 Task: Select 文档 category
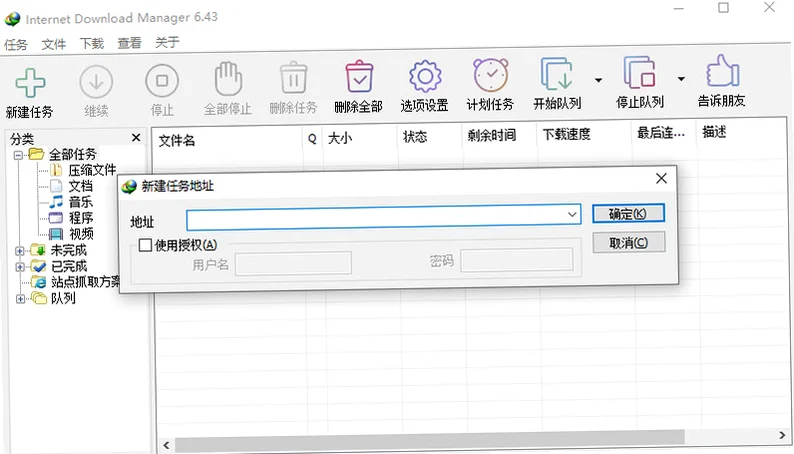[81, 186]
